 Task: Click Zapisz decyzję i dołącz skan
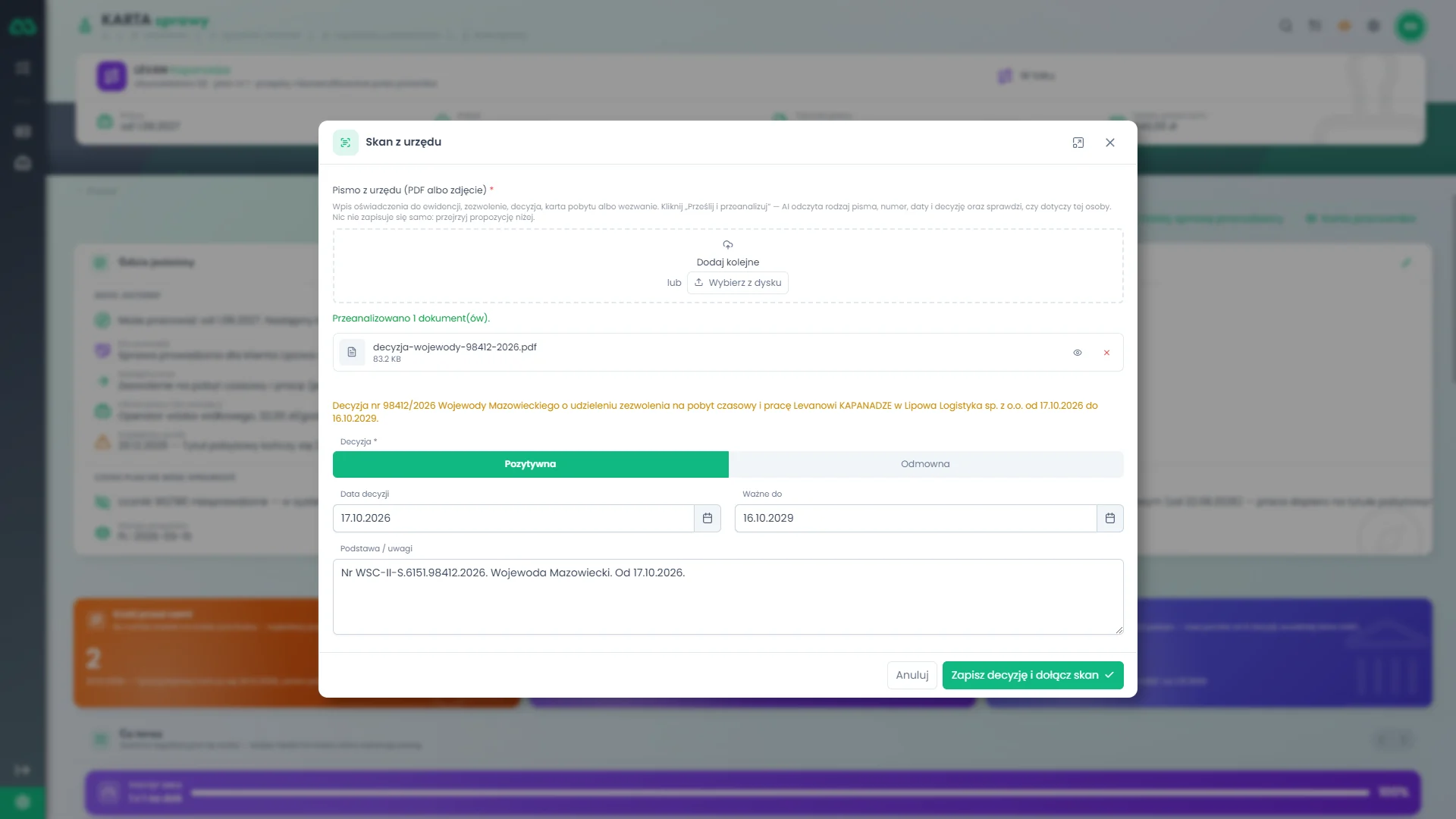click(x=1032, y=675)
